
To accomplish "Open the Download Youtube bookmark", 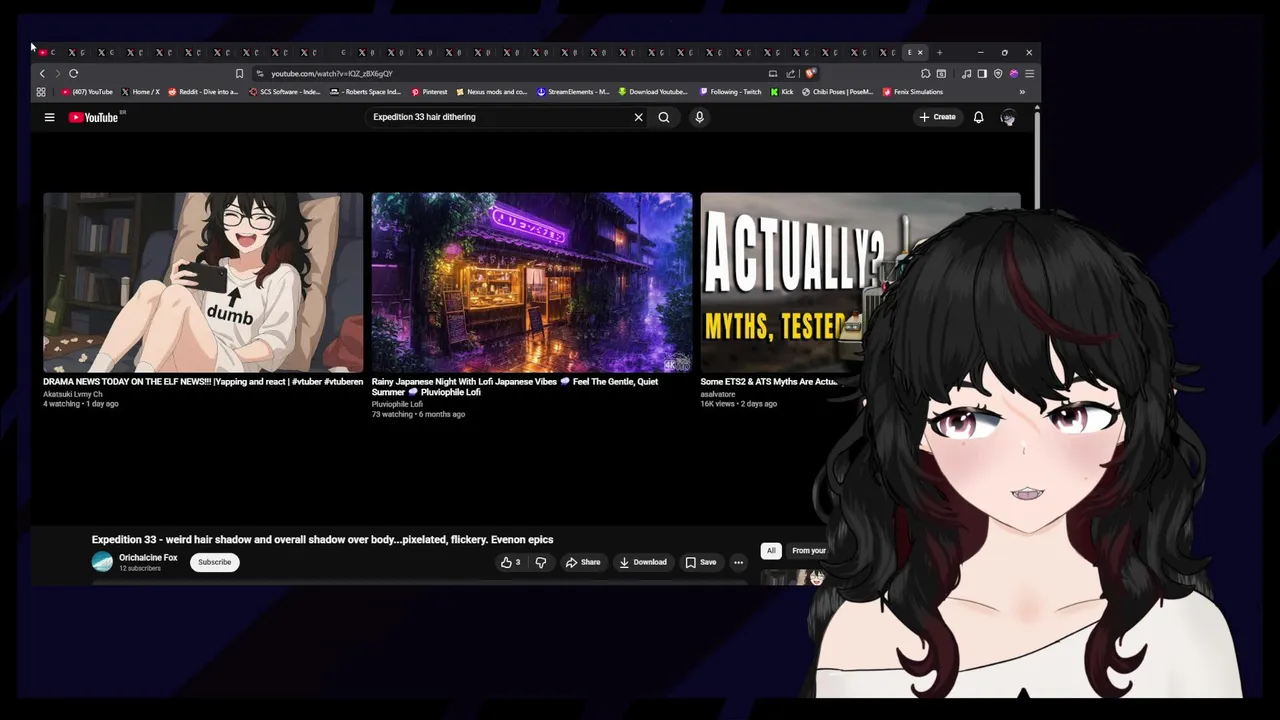I will [653, 92].
